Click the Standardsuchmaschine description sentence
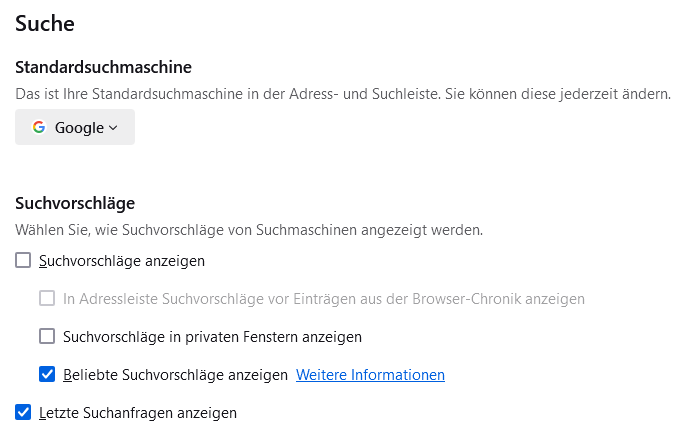 (342, 94)
